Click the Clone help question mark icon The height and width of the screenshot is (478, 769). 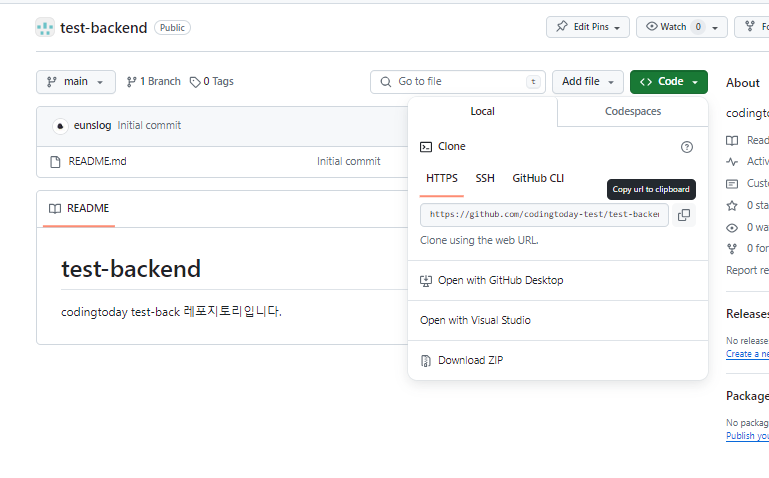pos(687,147)
